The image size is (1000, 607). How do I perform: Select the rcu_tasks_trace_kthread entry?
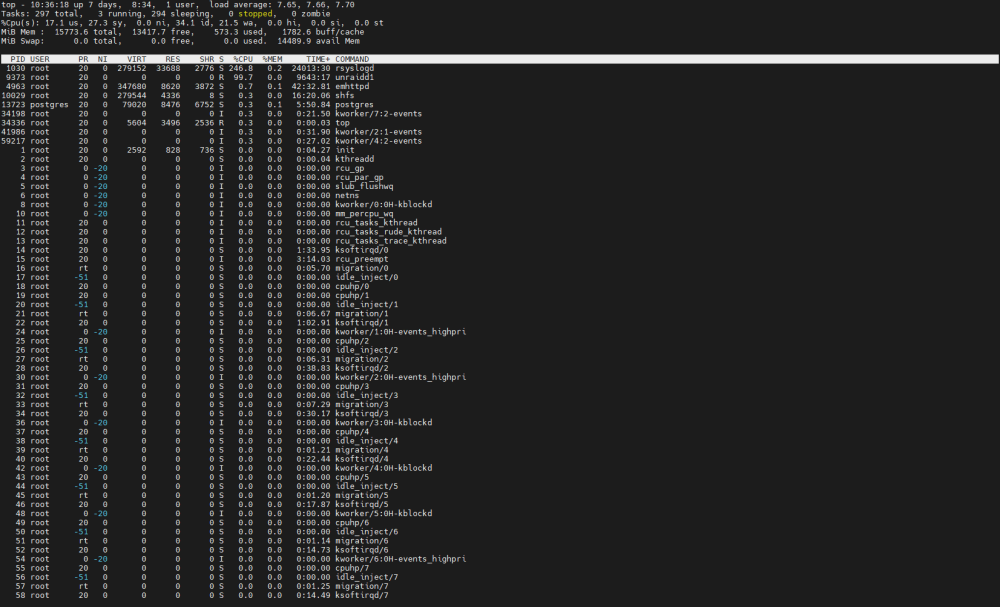tap(391, 241)
